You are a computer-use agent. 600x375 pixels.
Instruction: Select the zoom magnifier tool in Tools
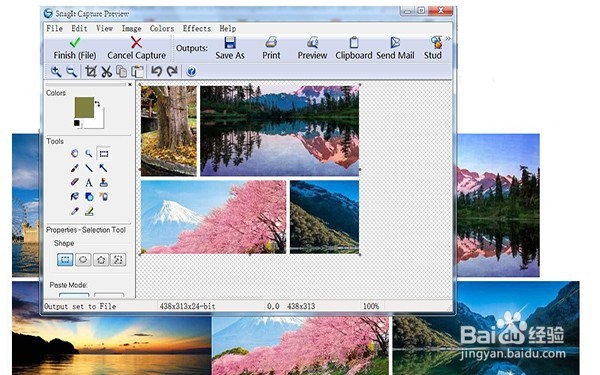coord(89,154)
